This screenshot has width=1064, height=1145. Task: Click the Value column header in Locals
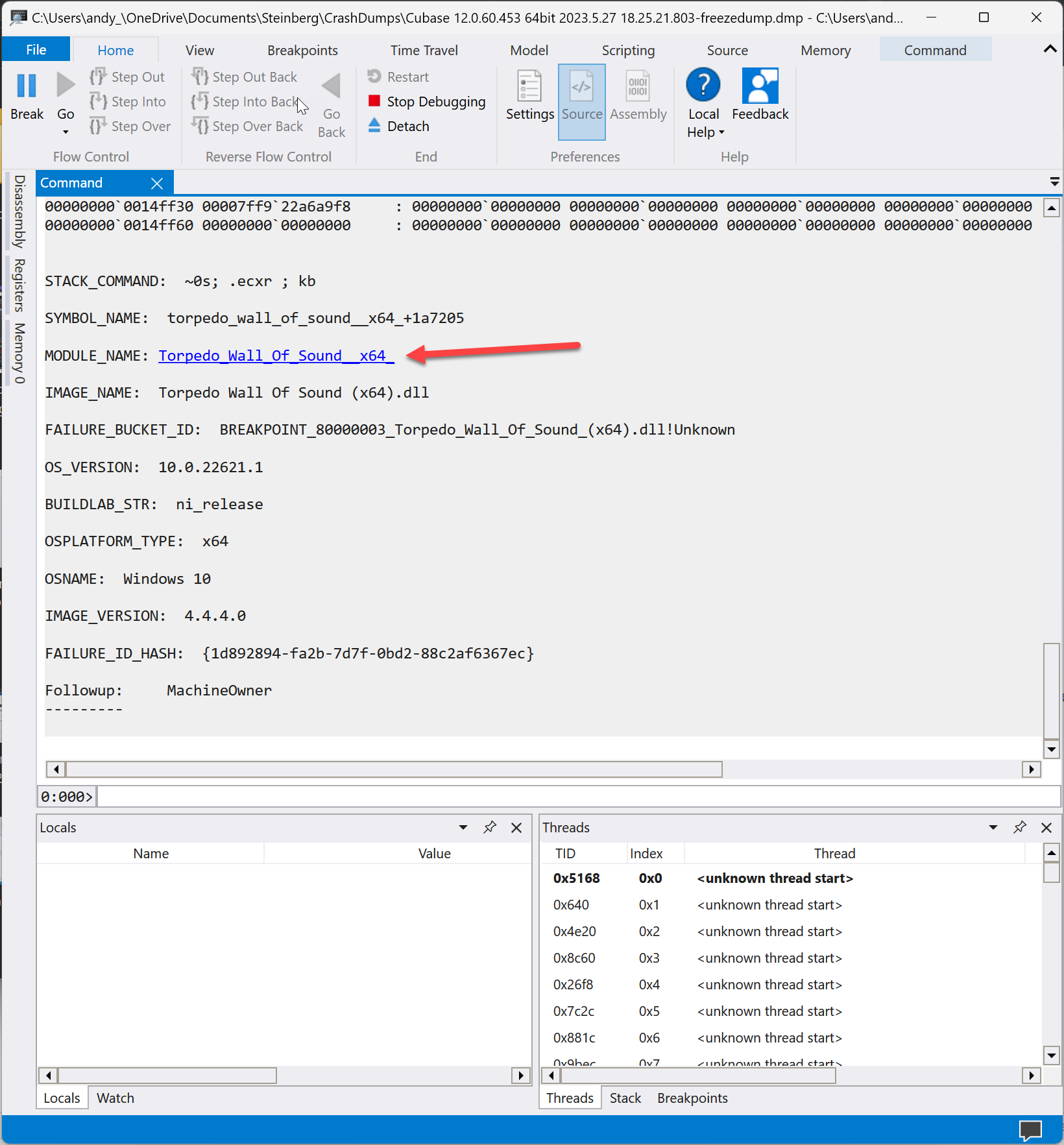[x=434, y=854]
